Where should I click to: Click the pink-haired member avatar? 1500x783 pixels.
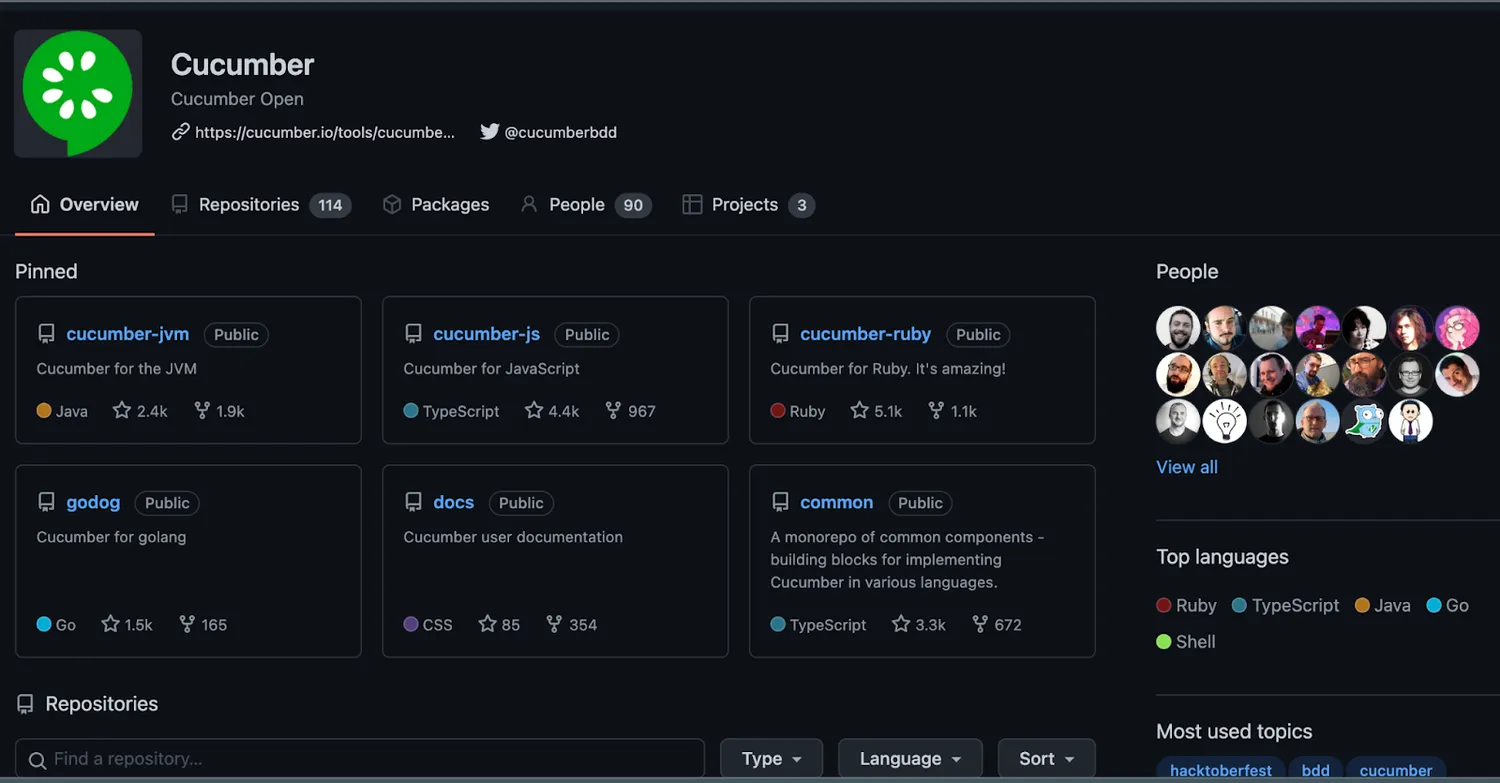1457,328
